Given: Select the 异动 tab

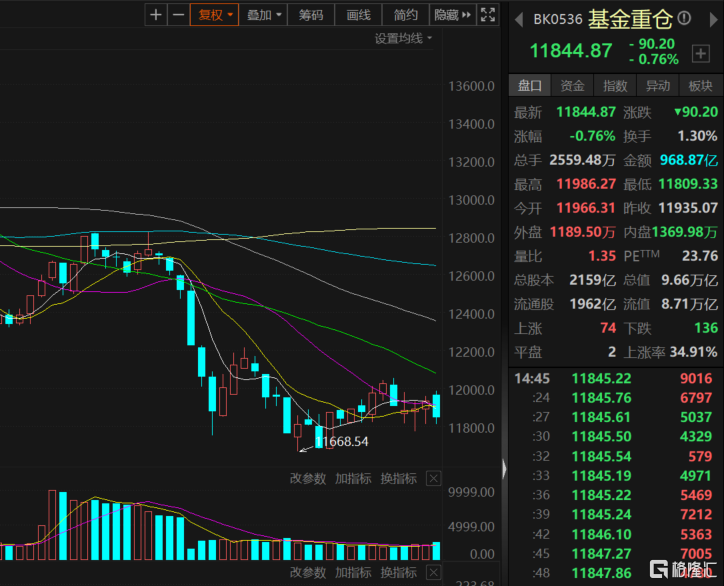Looking at the screenshot, I should [x=658, y=85].
